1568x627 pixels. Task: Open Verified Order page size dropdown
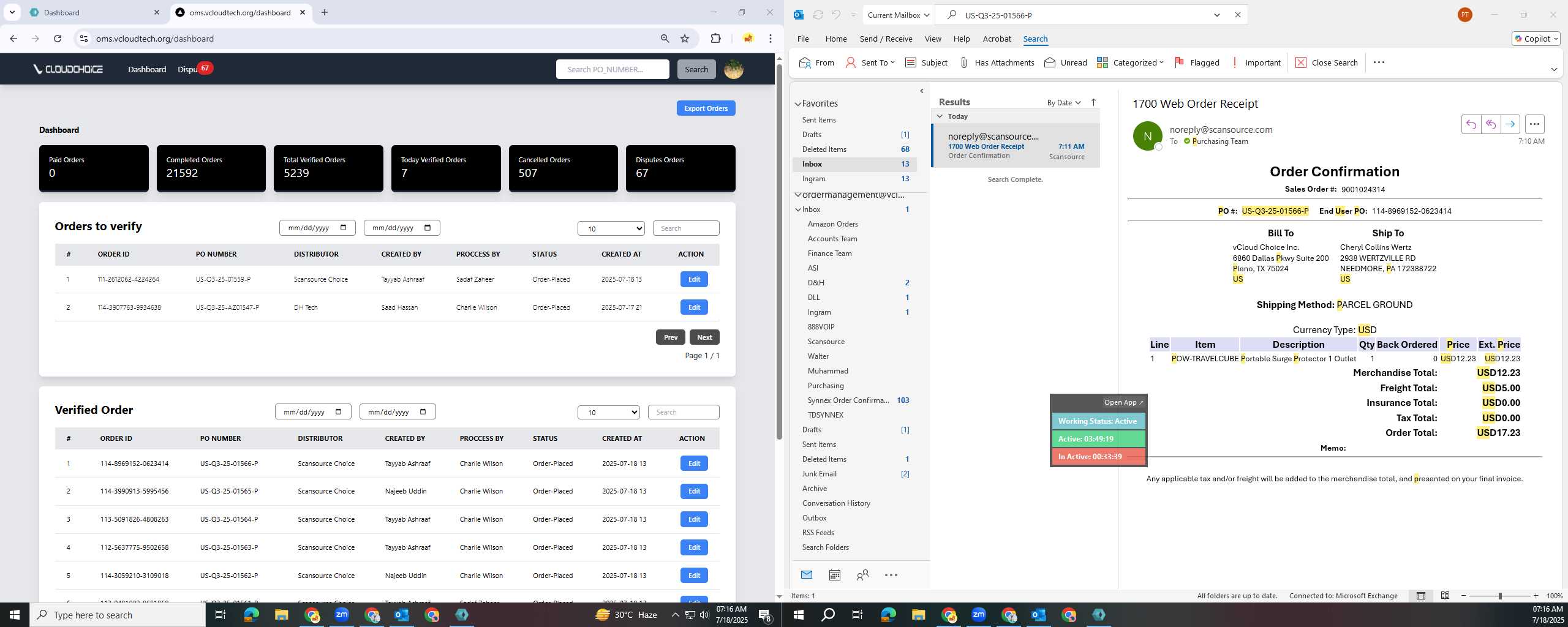coord(608,412)
